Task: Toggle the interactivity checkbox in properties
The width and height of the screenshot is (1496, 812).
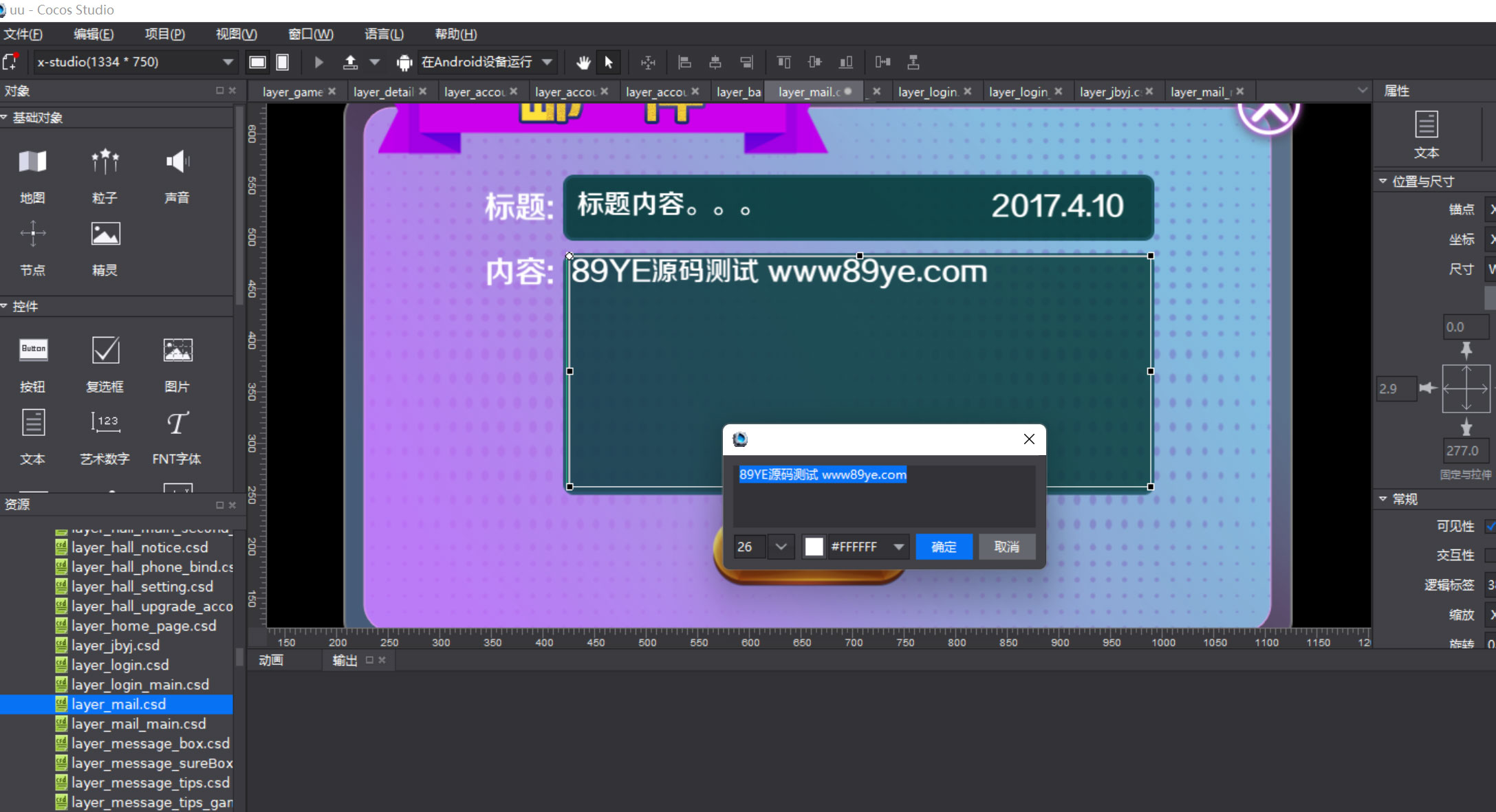Action: coord(1490,555)
